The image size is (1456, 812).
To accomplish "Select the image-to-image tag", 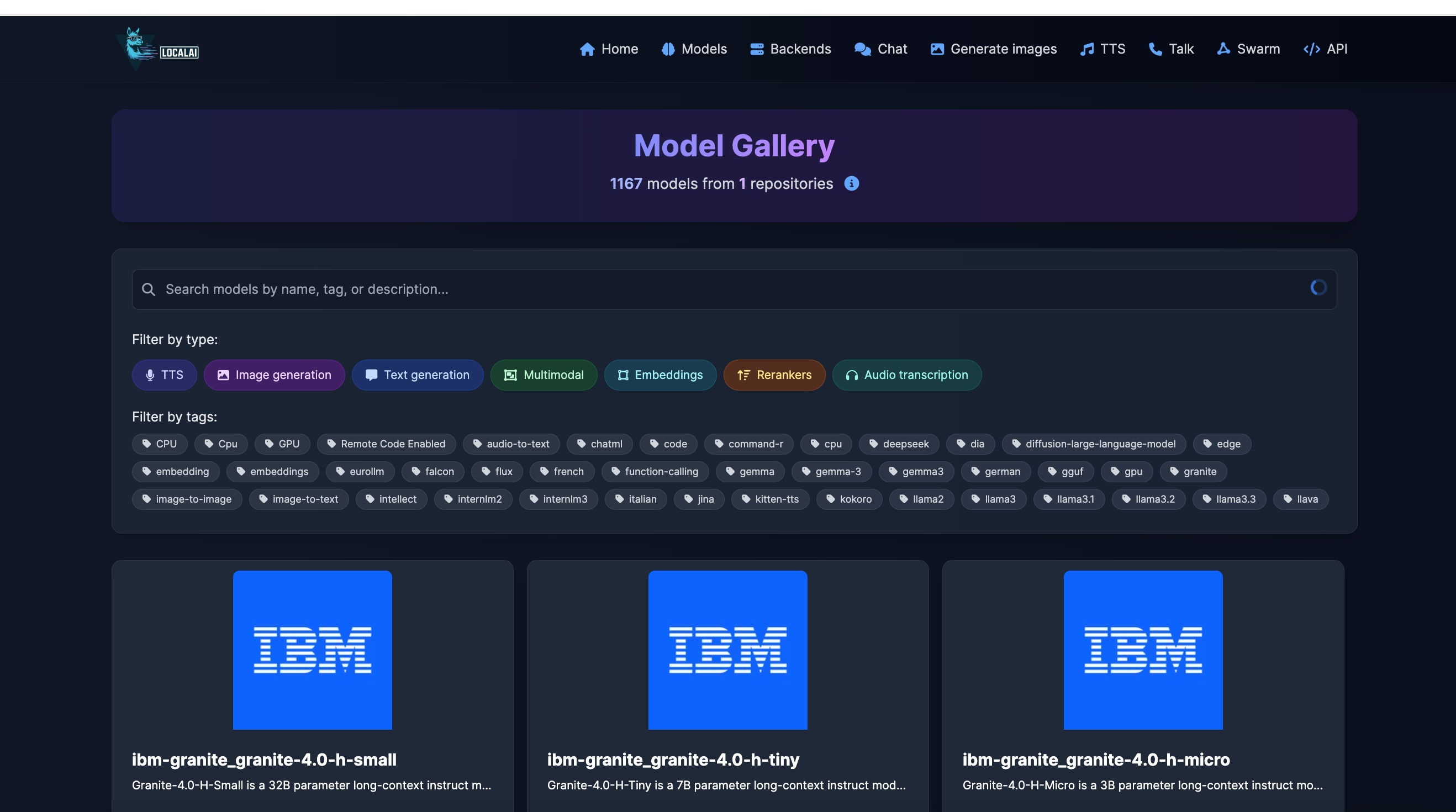I will [x=187, y=499].
